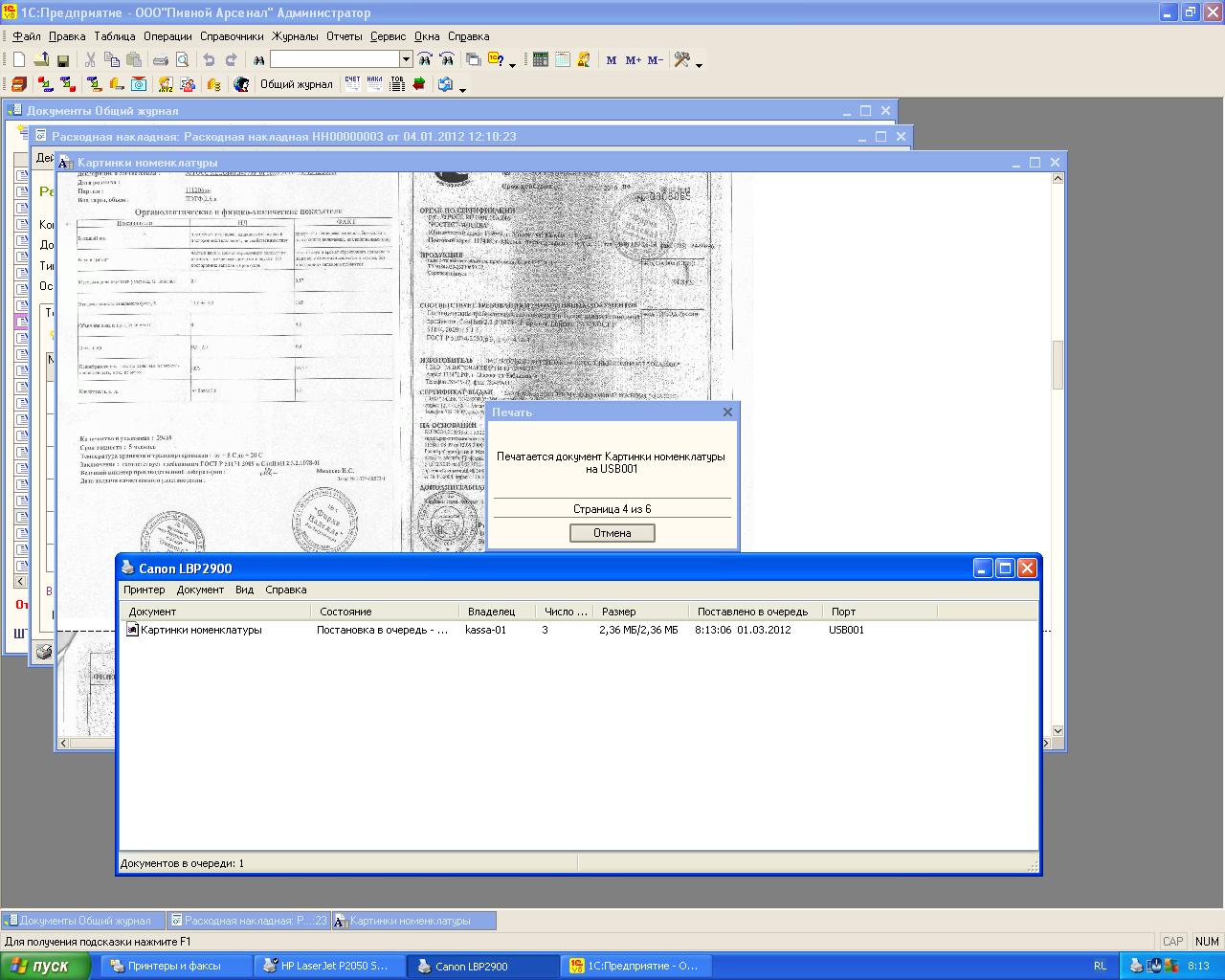Expand arrow next to hammer settings icon
1225x980 pixels.
699,64
